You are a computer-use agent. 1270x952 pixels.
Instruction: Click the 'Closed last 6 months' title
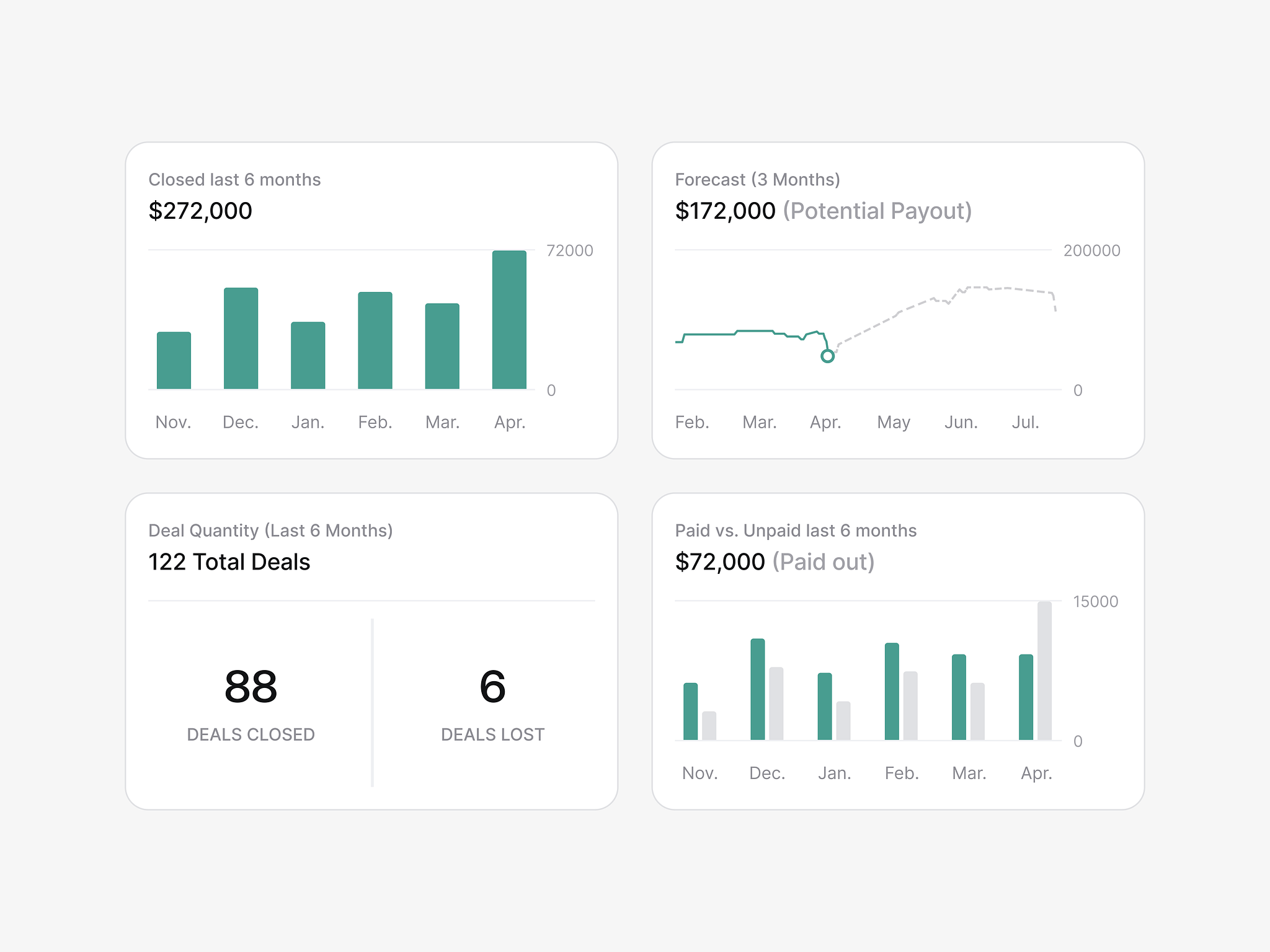click(234, 180)
